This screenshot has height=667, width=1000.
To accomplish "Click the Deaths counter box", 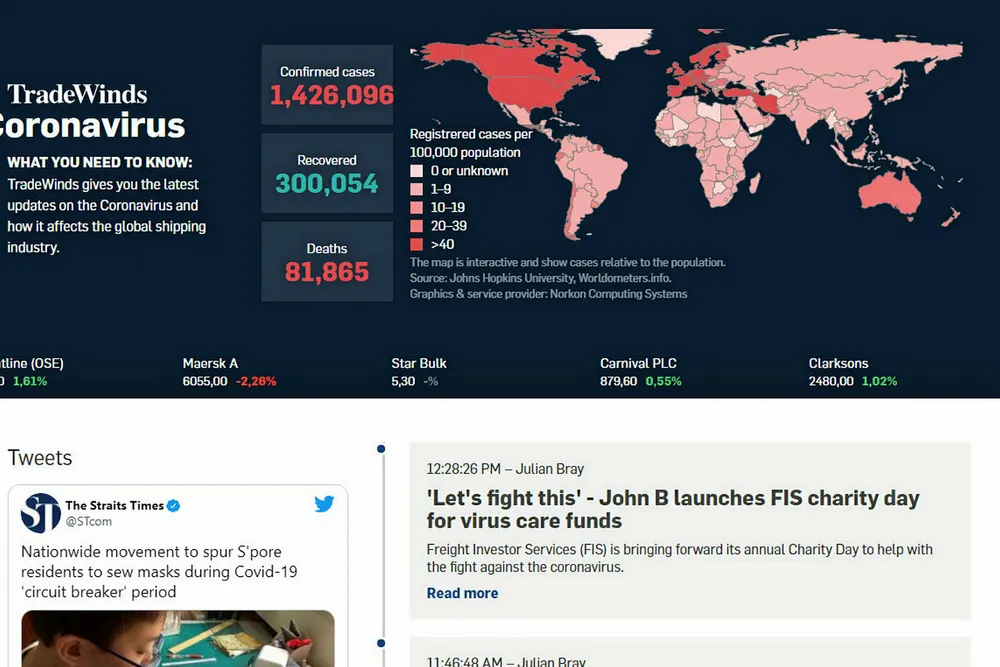I will [327, 261].
